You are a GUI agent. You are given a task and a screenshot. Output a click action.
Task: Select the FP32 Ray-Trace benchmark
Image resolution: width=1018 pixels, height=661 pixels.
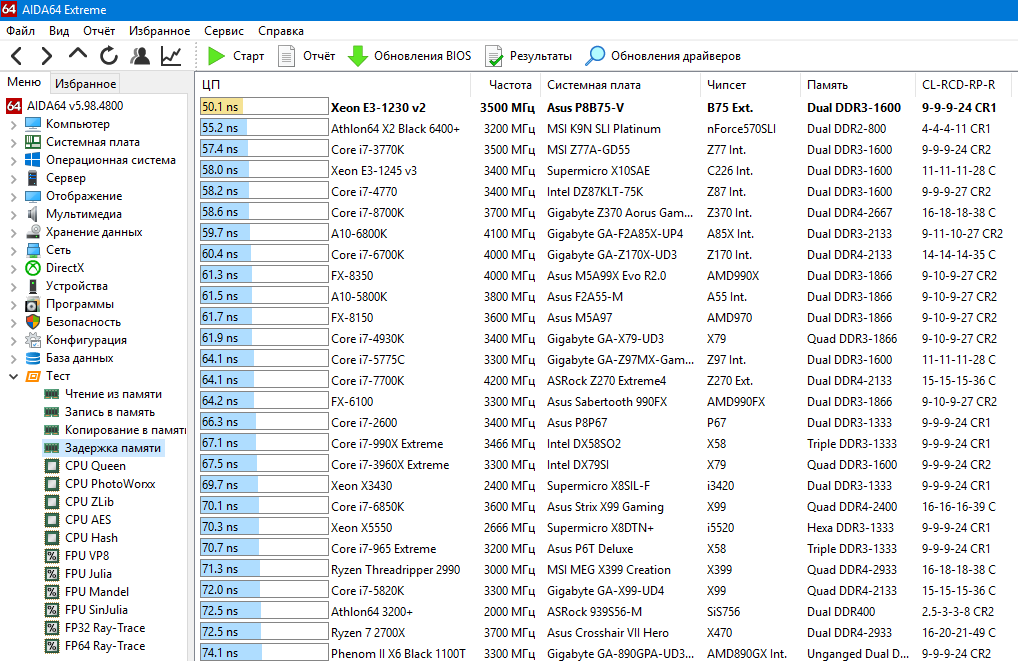point(95,628)
